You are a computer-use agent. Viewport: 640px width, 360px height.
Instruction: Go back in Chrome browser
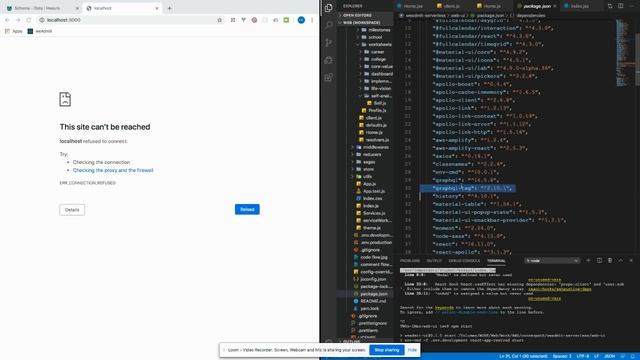click(7, 20)
